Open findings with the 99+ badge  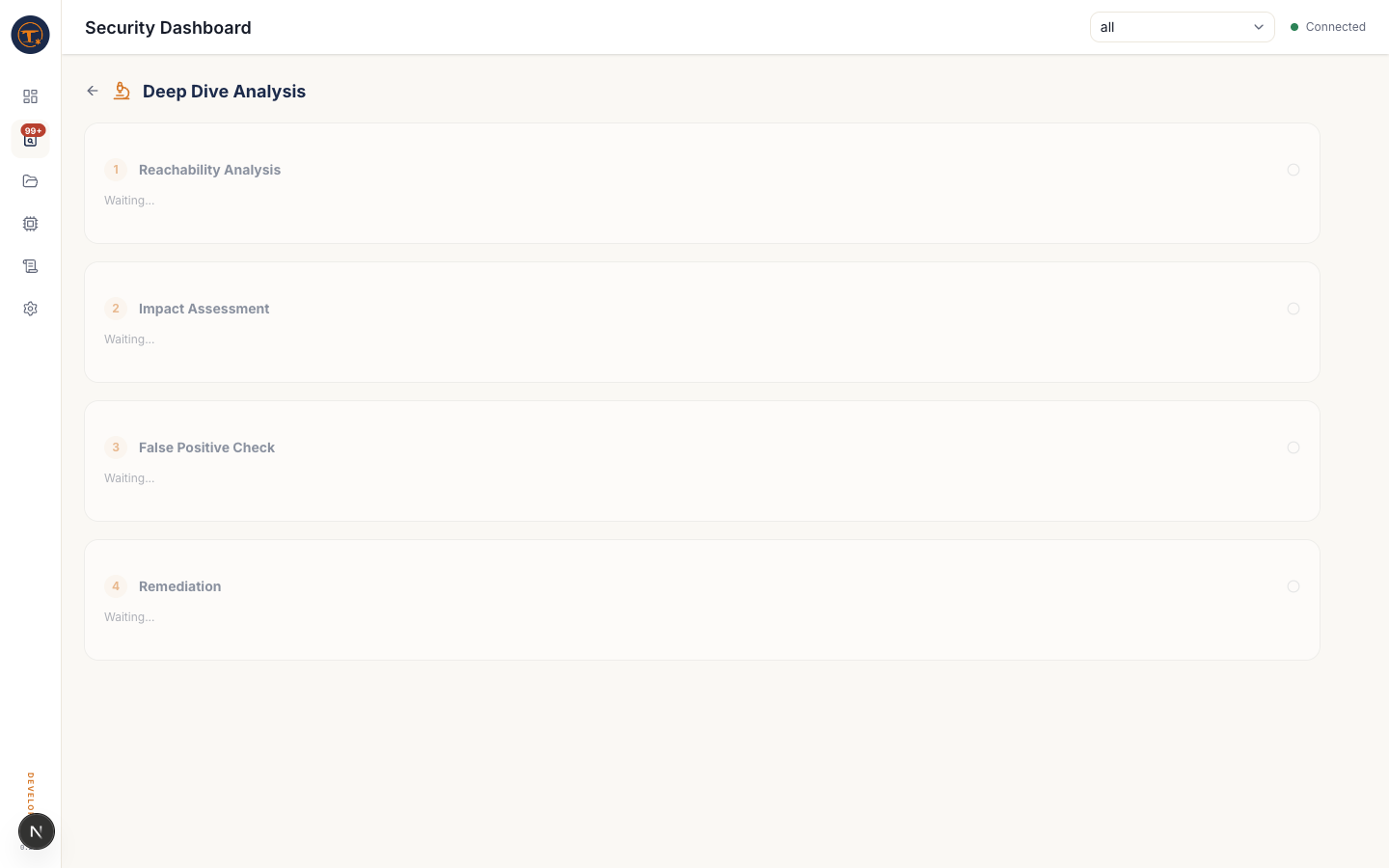coord(30,140)
